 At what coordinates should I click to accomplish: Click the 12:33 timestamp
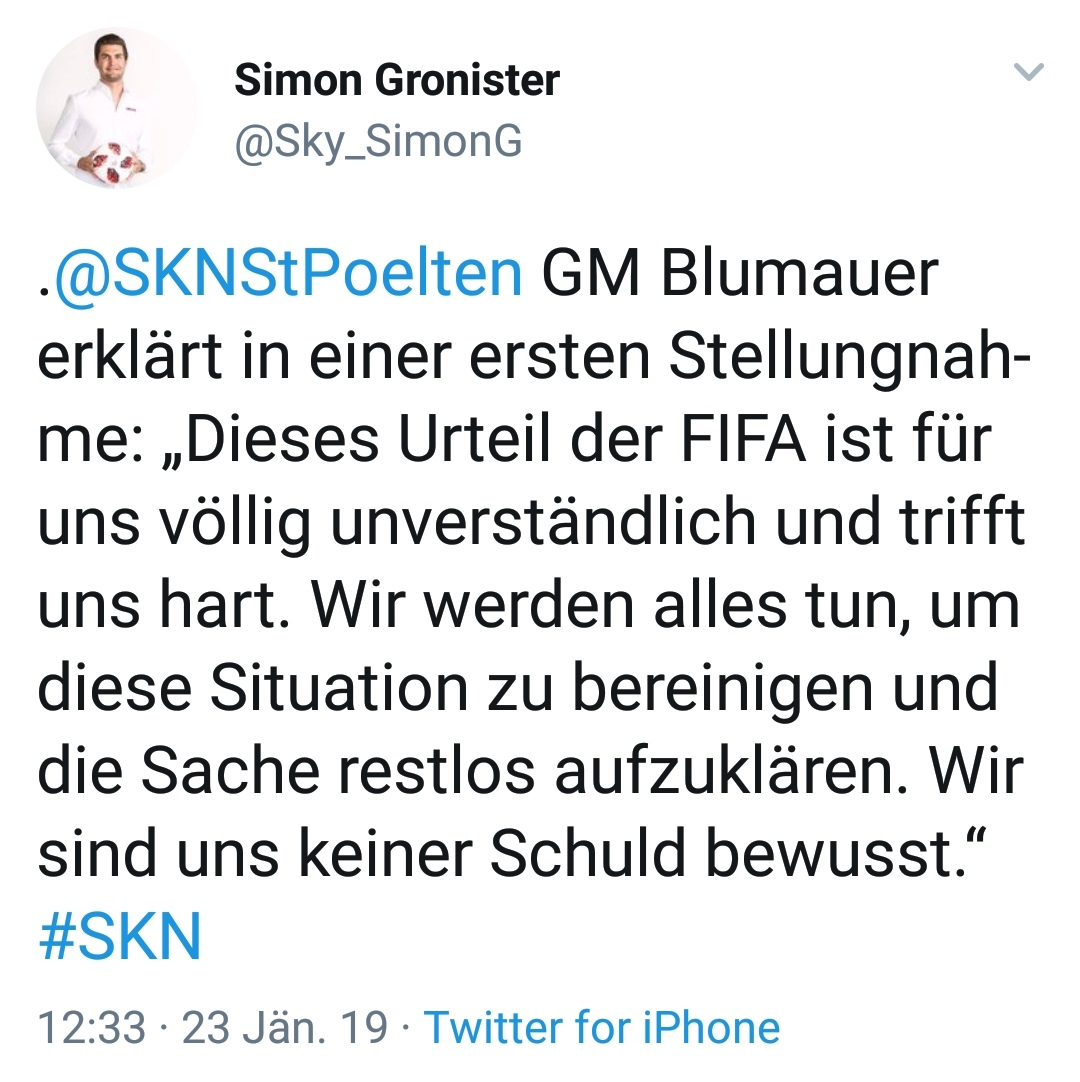pos(92,1027)
